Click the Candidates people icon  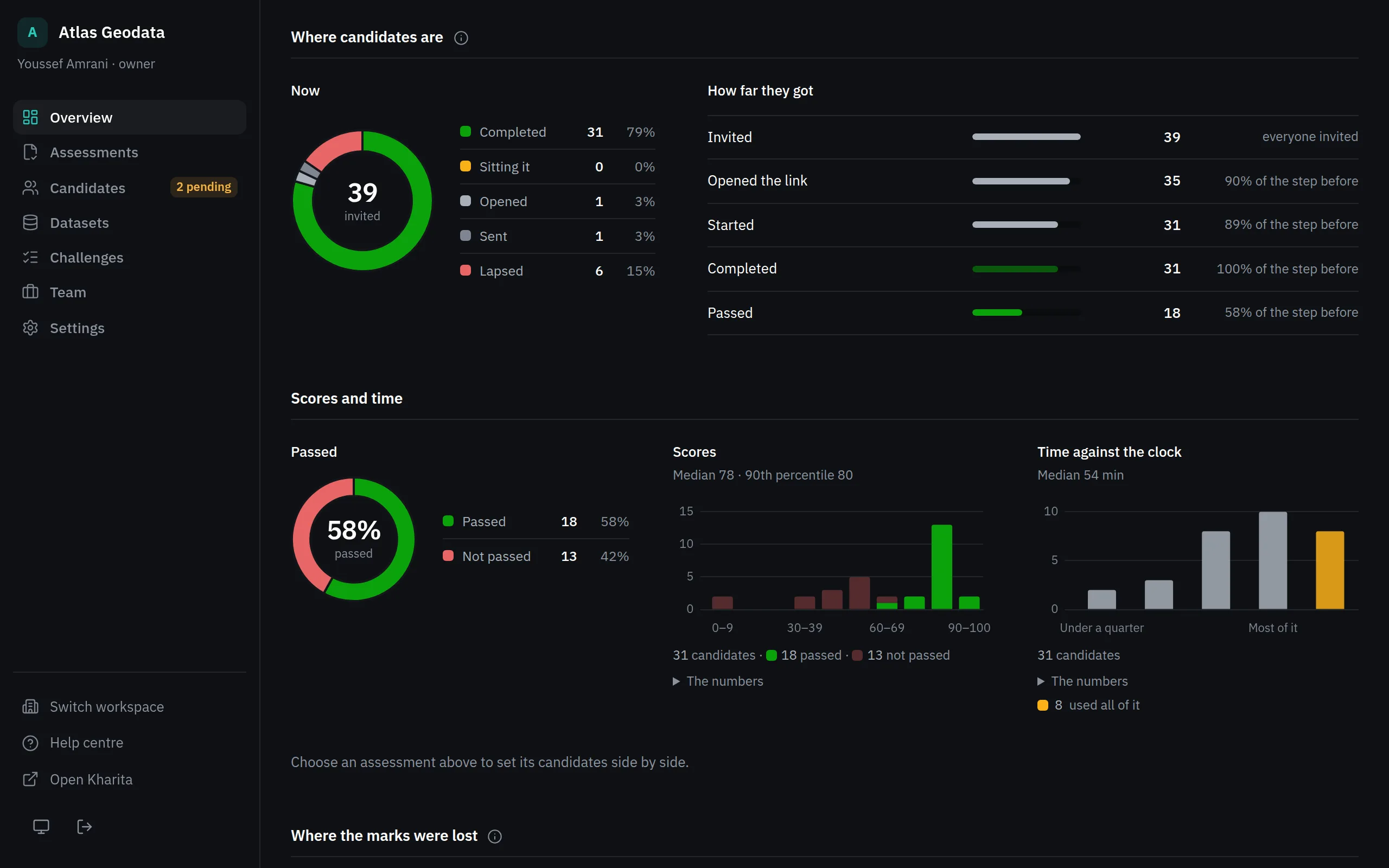click(x=30, y=188)
